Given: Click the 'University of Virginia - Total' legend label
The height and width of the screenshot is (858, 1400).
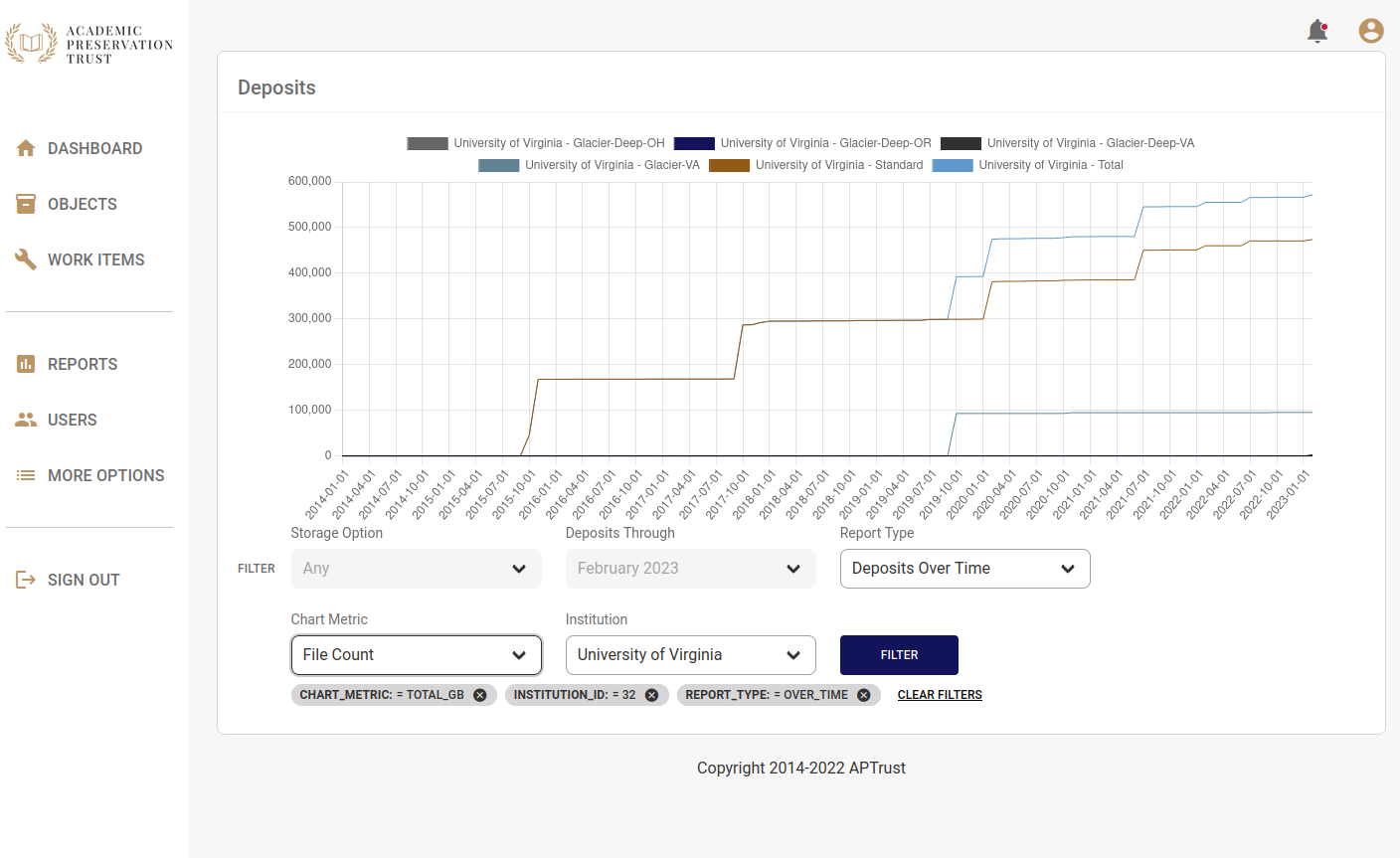Looking at the screenshot, I should pos(1051,165).
